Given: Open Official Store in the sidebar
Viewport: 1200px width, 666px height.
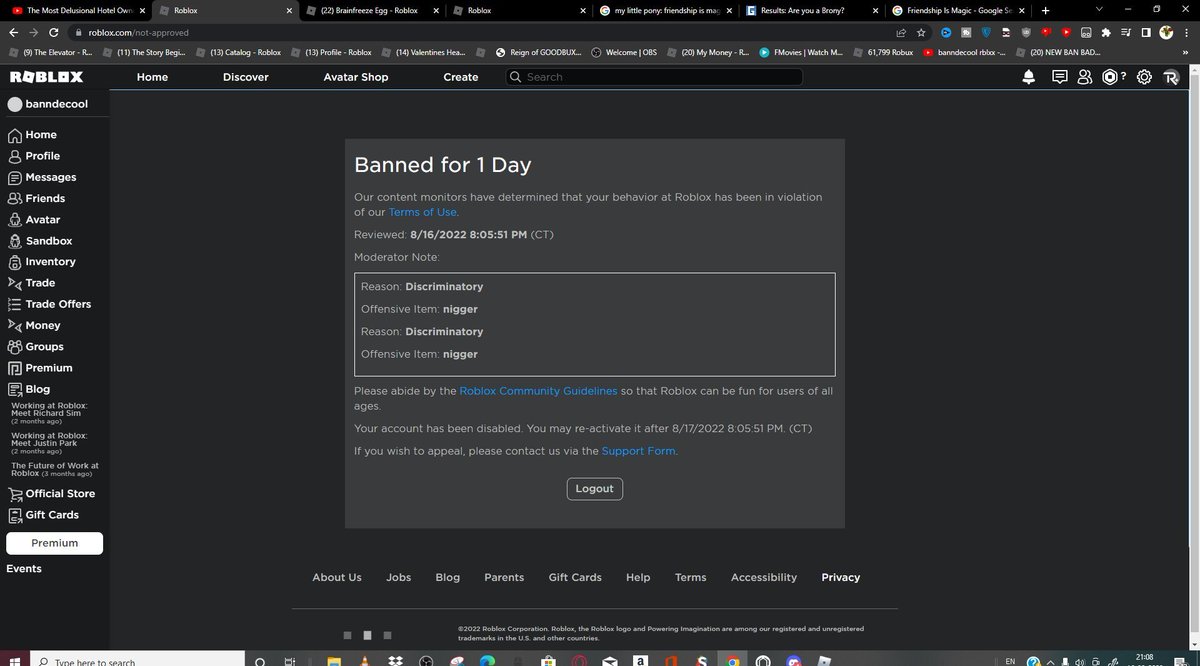Looking at the screenshot, I should point(51,493).
